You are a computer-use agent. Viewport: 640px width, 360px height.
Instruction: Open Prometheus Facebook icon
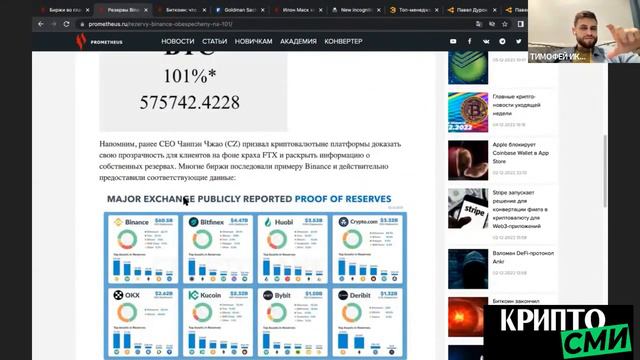(x=469, y=41)
